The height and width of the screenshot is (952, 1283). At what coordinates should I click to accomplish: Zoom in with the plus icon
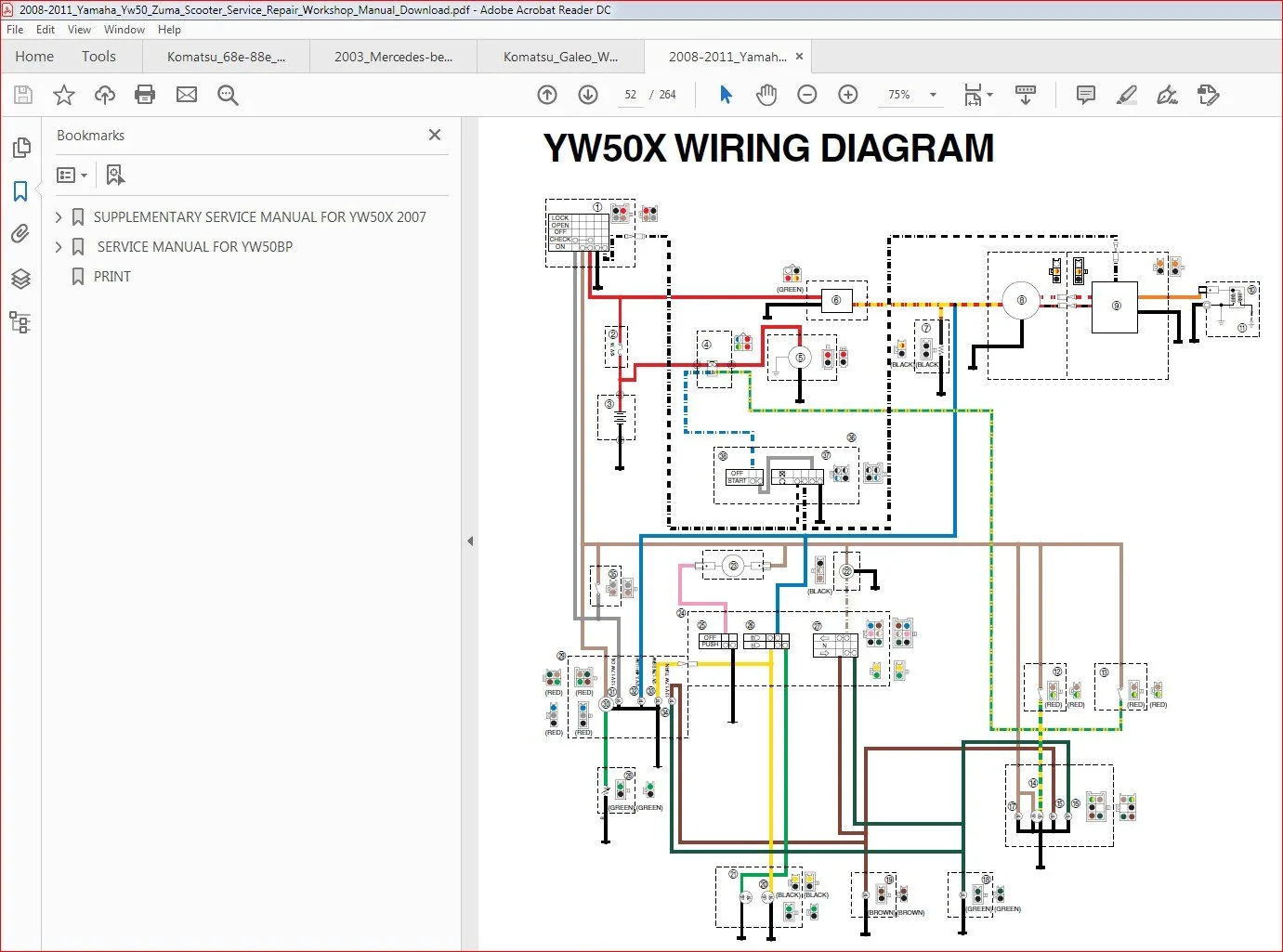848,95
